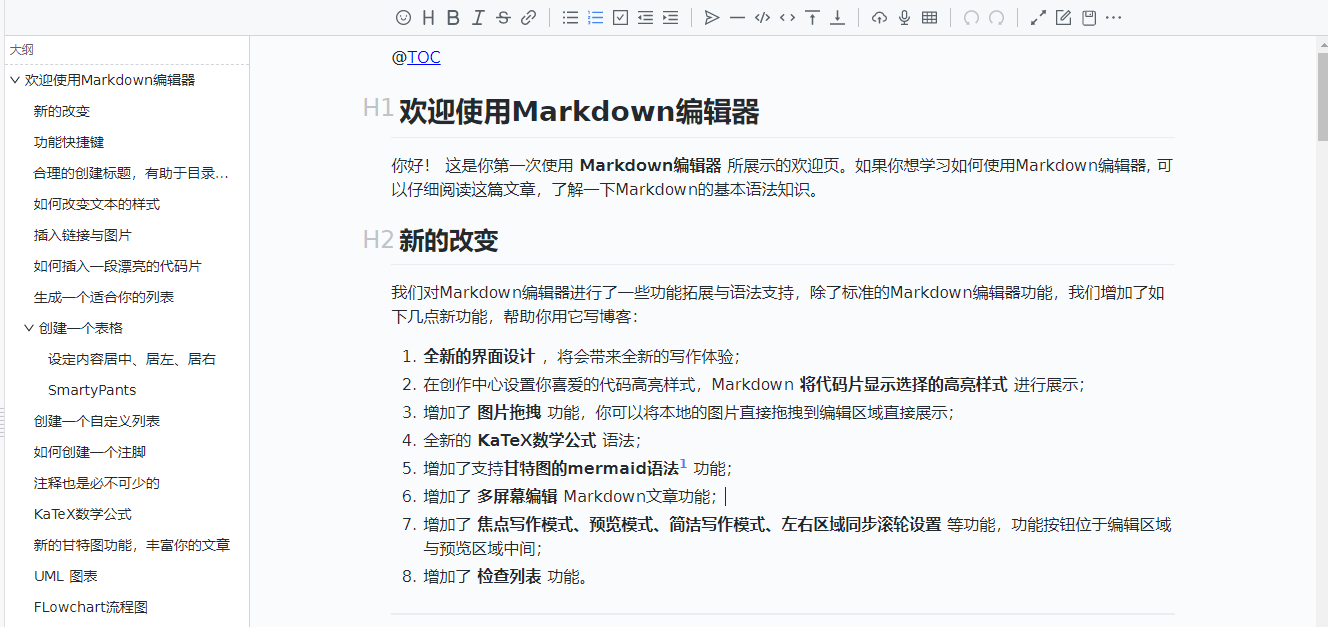Viewport: 1328px width, 627px height.
Task: Click the microphone icon in toolbar
Action: click(904, 17)
